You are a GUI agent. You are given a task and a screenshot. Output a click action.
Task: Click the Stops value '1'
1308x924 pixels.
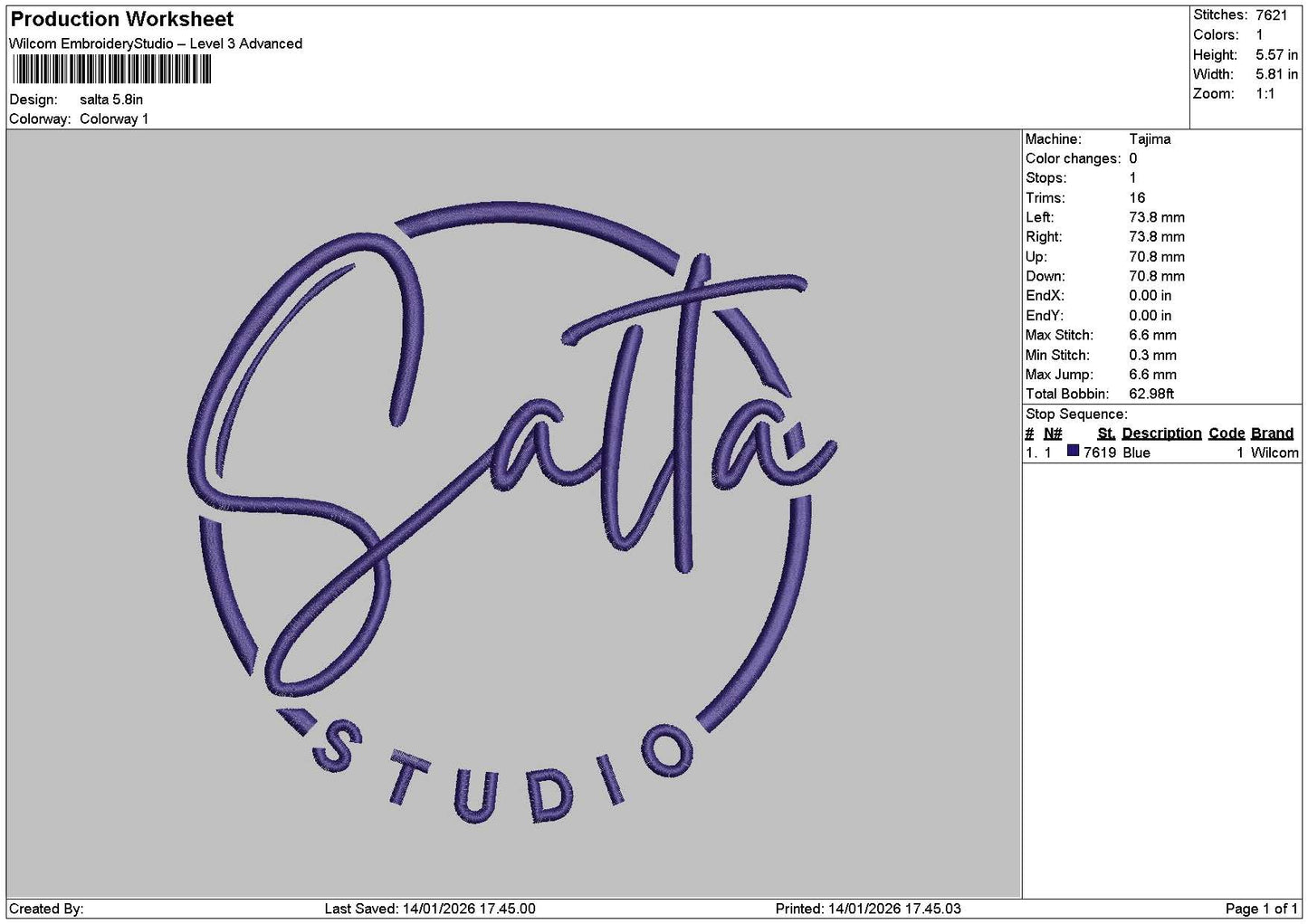click(x=1132, y=178)
